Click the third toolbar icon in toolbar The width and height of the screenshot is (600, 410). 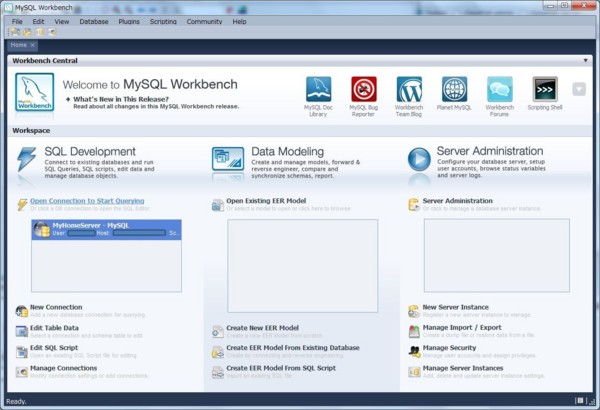(40, 32)
